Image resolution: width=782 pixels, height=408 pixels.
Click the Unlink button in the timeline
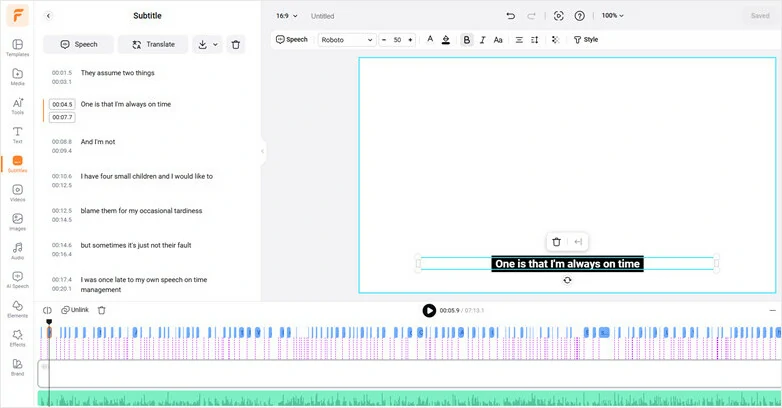[75, 310]
